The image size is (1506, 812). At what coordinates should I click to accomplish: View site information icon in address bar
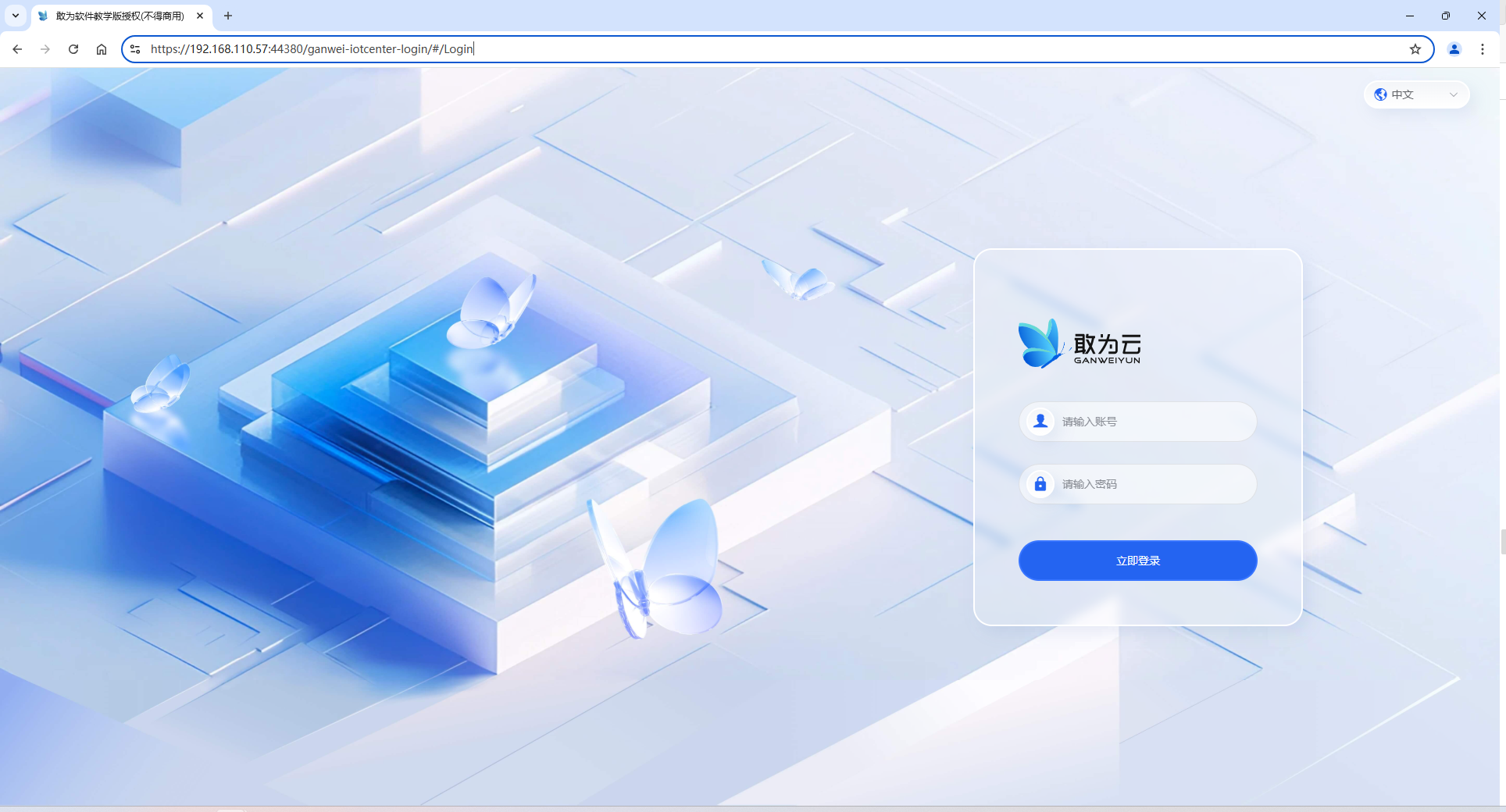[135, 49]
